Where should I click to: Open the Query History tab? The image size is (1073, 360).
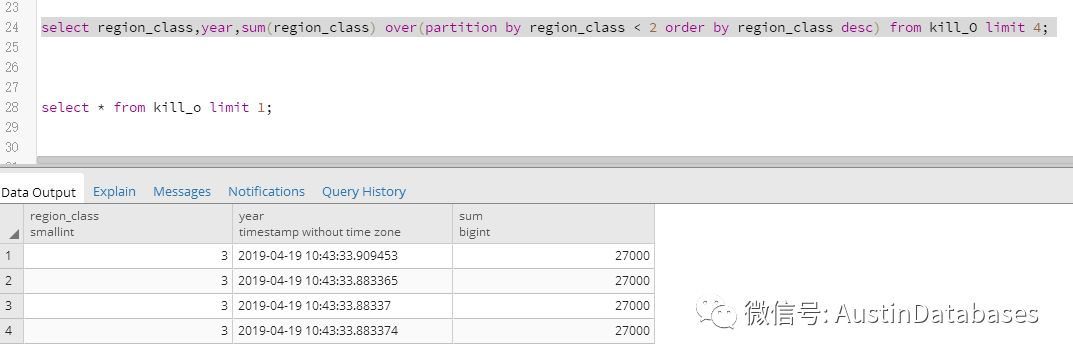[364, 192]
